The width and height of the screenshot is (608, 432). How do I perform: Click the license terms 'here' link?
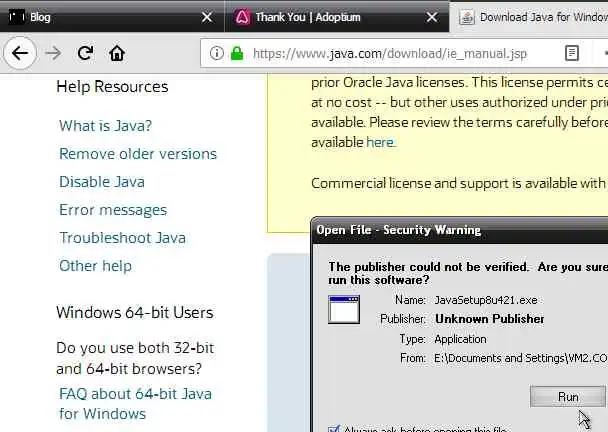coord(380,142)
